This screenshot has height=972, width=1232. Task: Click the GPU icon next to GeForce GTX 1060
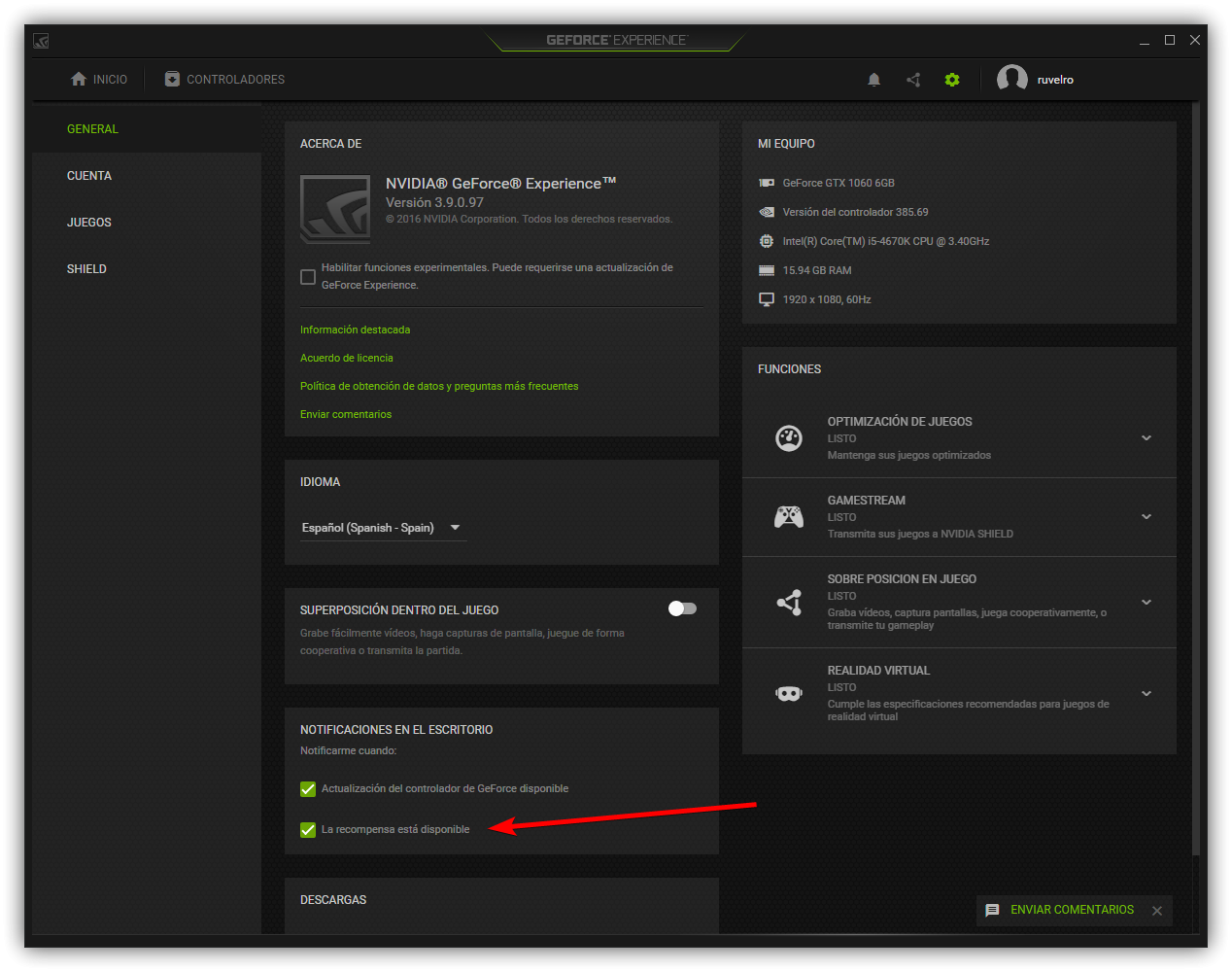coord(767,183)
